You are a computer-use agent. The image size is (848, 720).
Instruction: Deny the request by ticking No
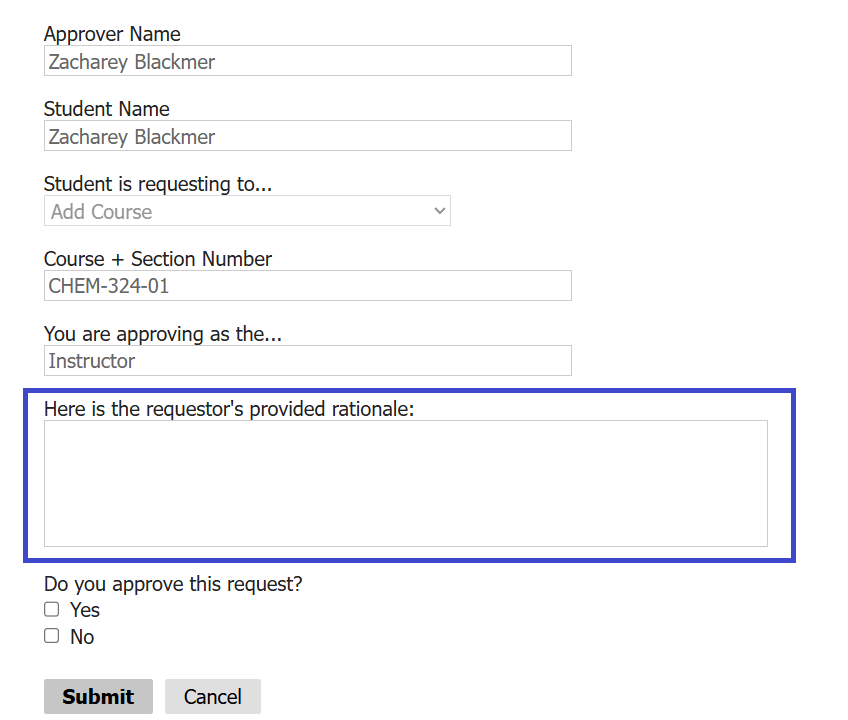(x=51, y=635)
